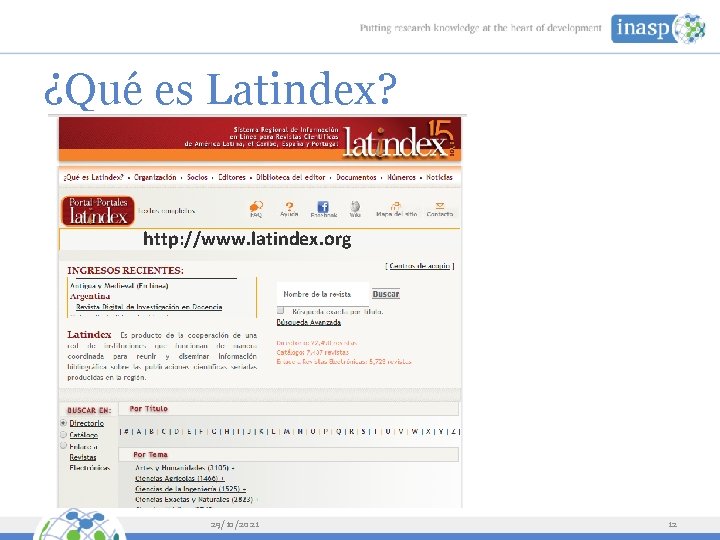Image resolution: width=720 pixels, height=540 pixels.
Task: Browse titles starting with letter M
Action: click(x=287, y=432)
